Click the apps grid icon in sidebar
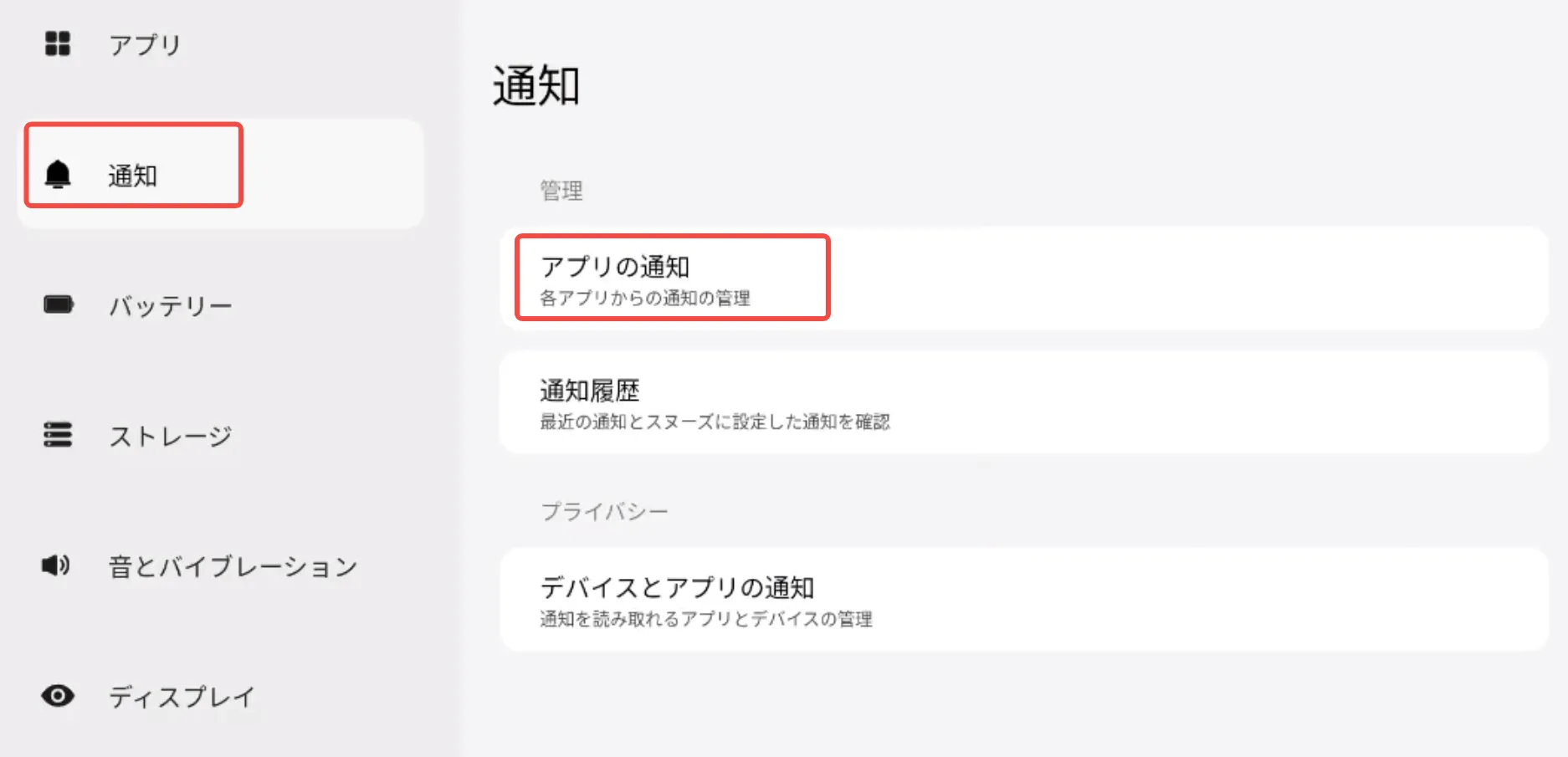The width and height of the screenshot is (1568, 757). point(58,43)
